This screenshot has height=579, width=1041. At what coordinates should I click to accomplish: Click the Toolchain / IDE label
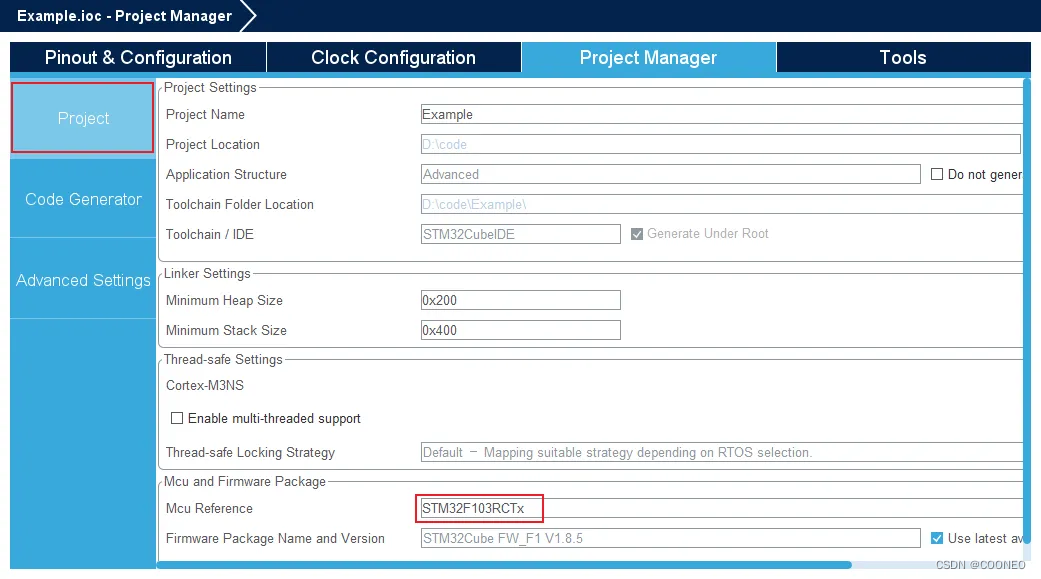(x=210, y=234)
